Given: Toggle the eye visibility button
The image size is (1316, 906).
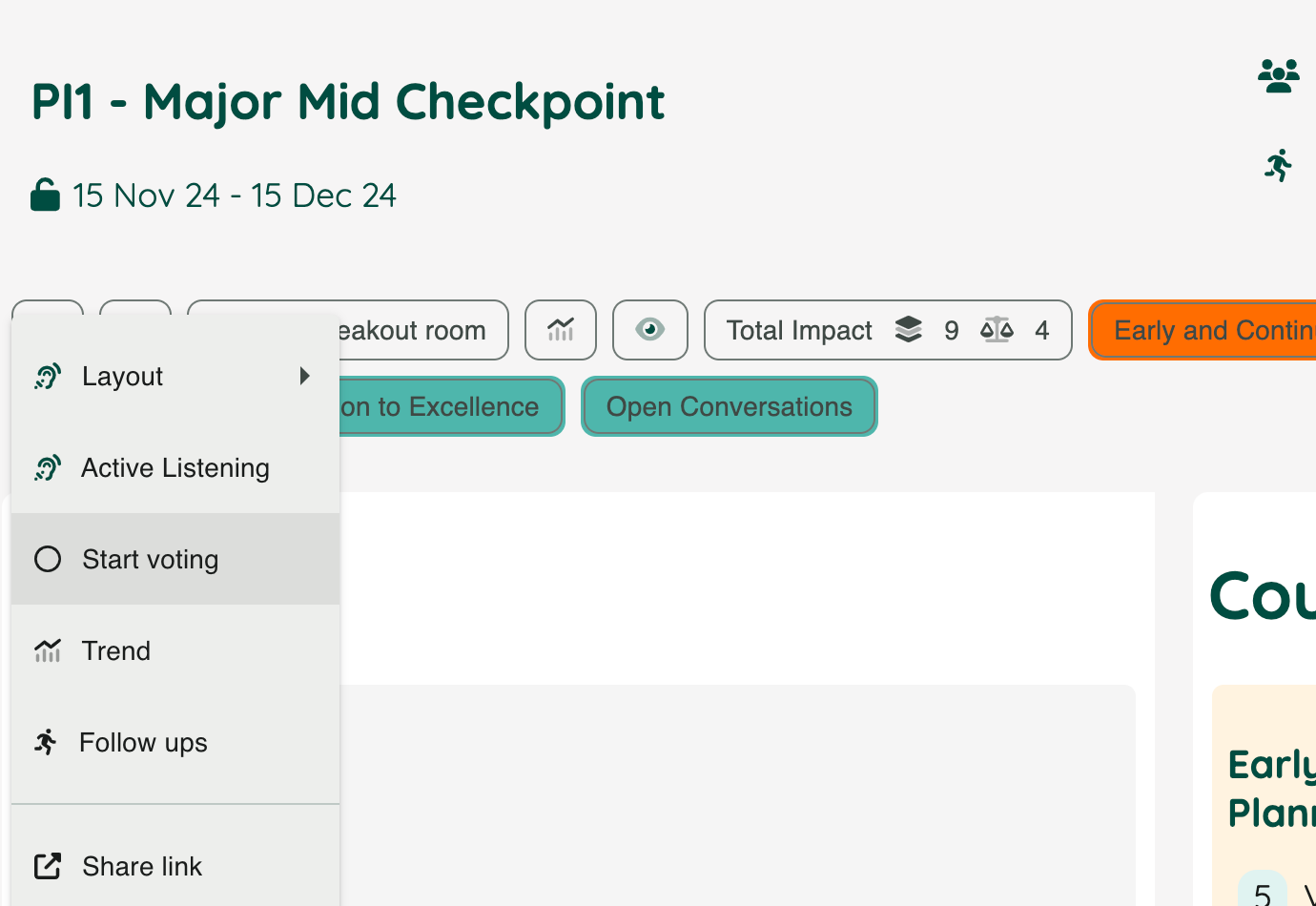Looking at the screenshot, I should [650, 330].
